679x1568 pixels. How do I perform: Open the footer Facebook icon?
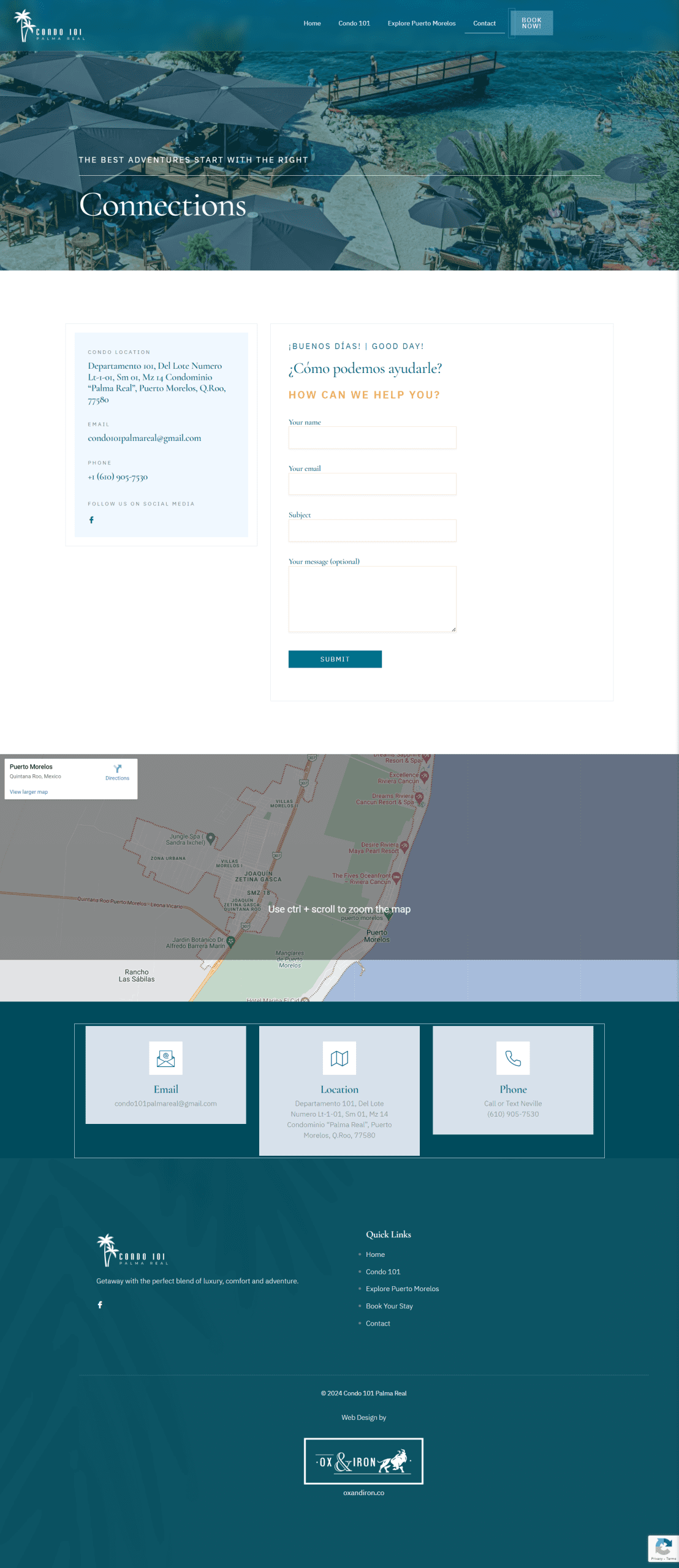pos(100,1305)
